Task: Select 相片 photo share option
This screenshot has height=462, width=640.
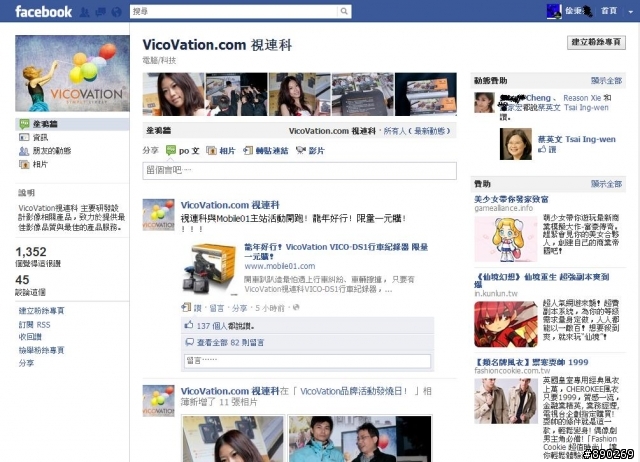Action: pos(221,151)
